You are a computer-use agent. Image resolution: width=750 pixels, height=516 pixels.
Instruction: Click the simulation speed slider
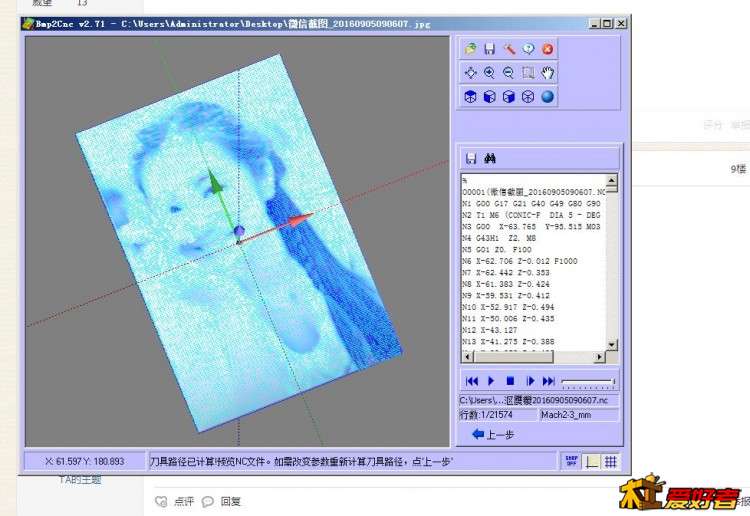588,381
